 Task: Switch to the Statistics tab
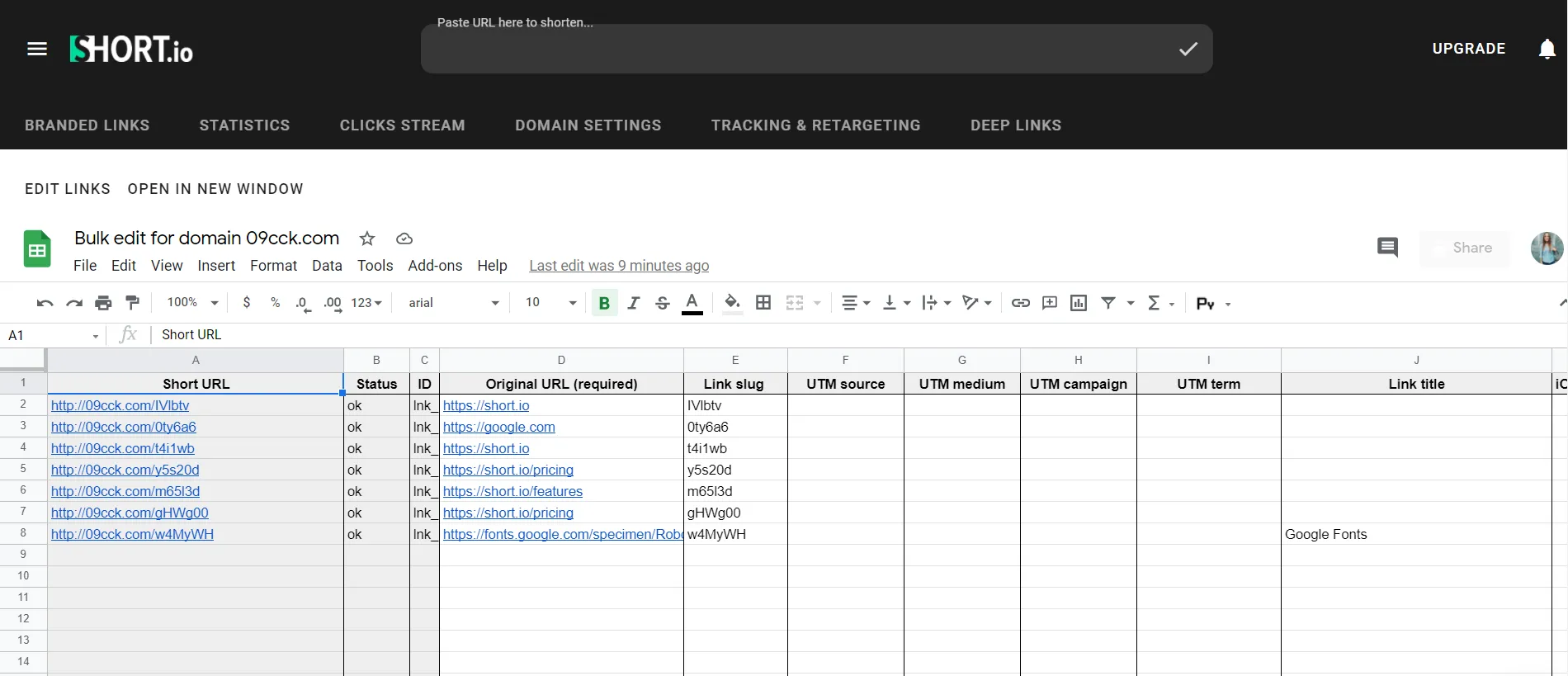pos(245,125)
